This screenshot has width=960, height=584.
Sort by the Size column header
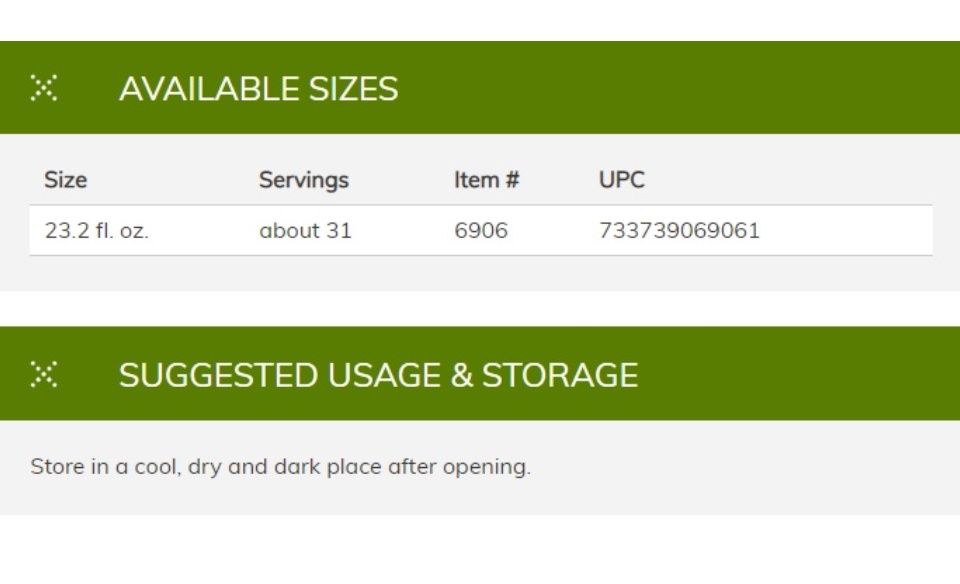(66, 180)
